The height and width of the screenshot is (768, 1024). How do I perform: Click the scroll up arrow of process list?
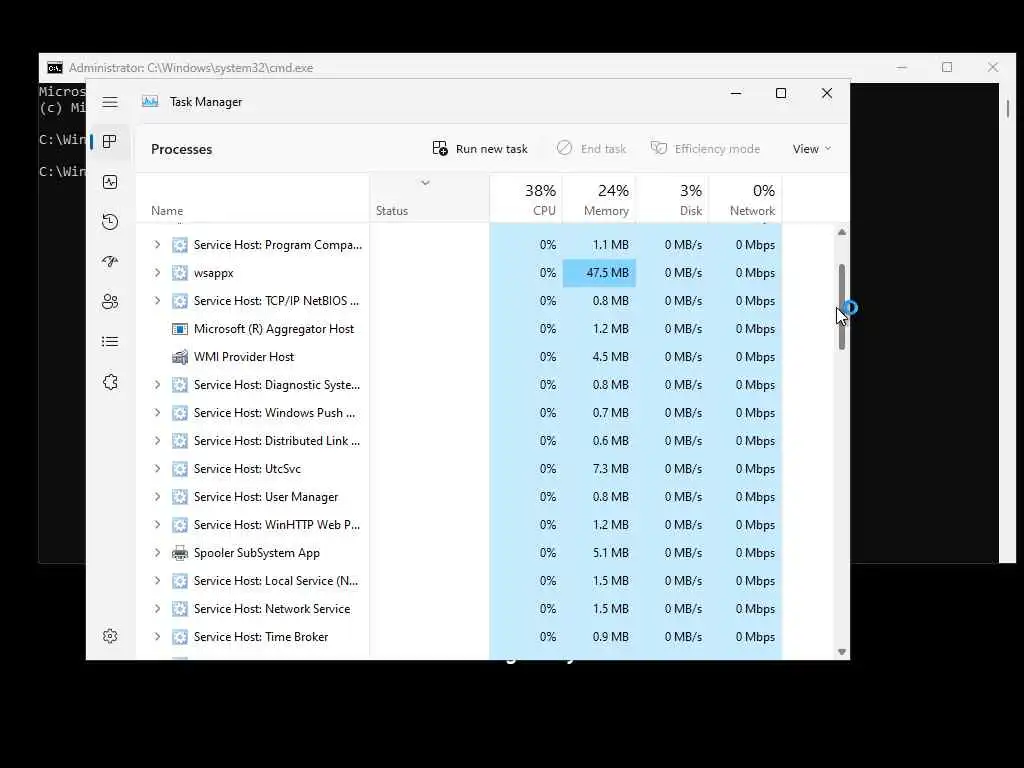pyautogui.click(x=842, y=232)
